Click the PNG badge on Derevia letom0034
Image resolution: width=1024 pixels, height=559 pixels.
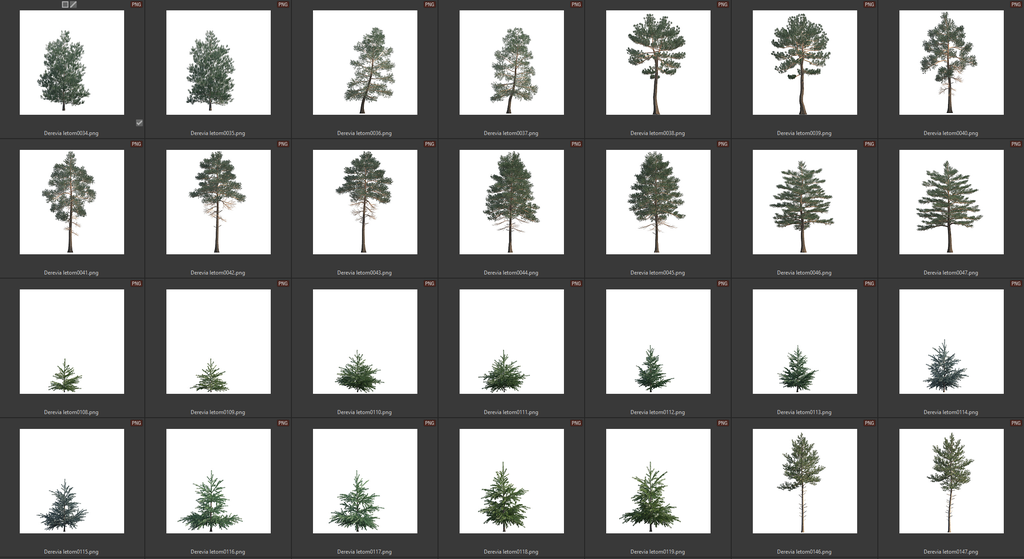click(x=136, y=5)
